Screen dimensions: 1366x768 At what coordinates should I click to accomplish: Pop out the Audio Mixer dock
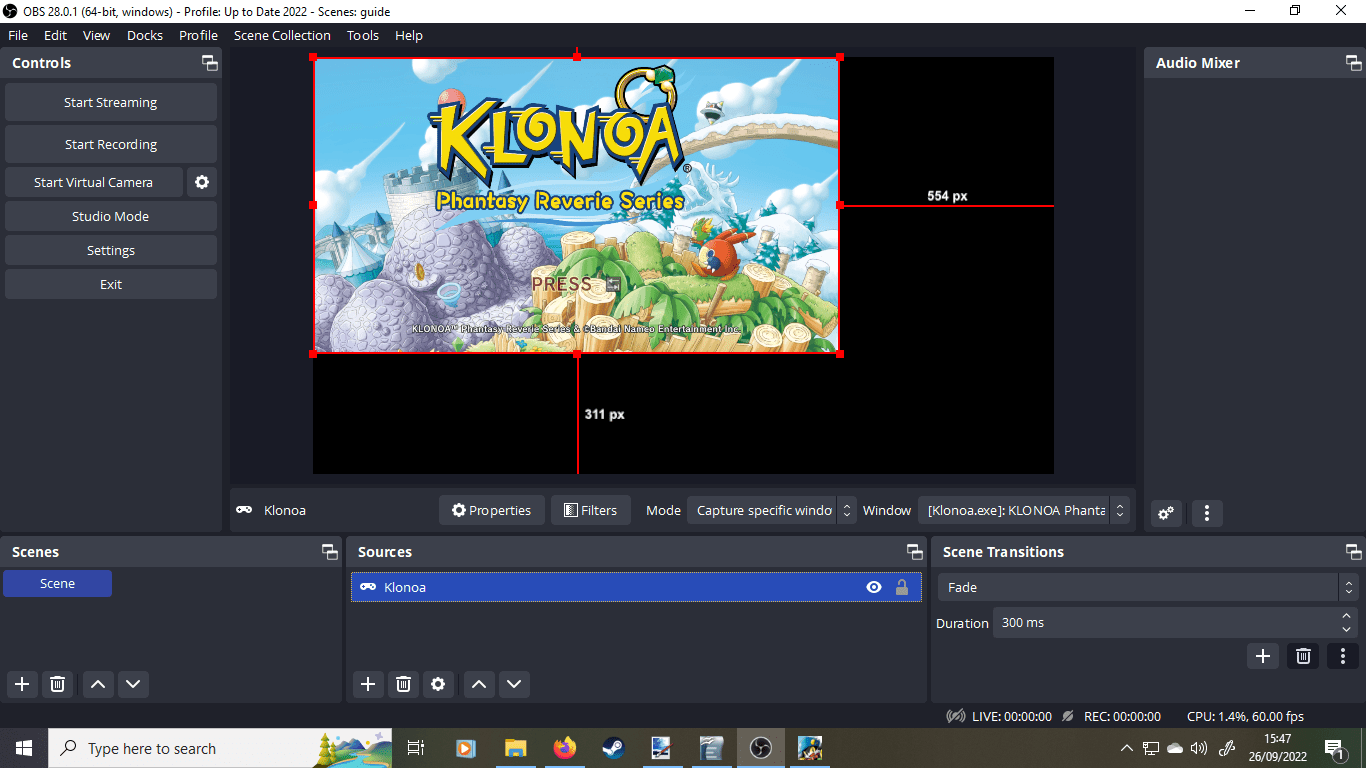tap(1354, 63)
